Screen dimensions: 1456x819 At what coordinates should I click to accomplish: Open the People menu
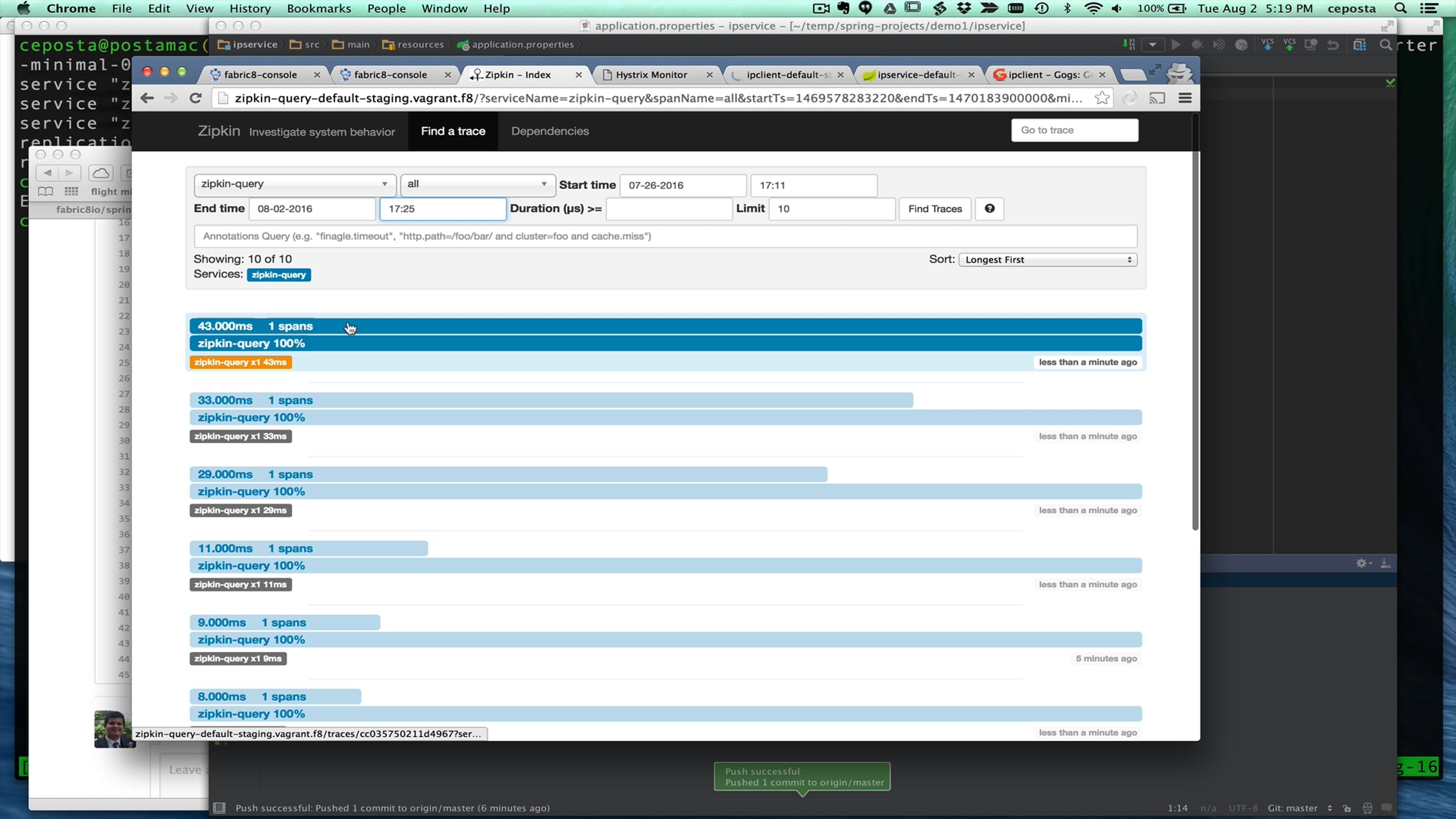point(386,8)
